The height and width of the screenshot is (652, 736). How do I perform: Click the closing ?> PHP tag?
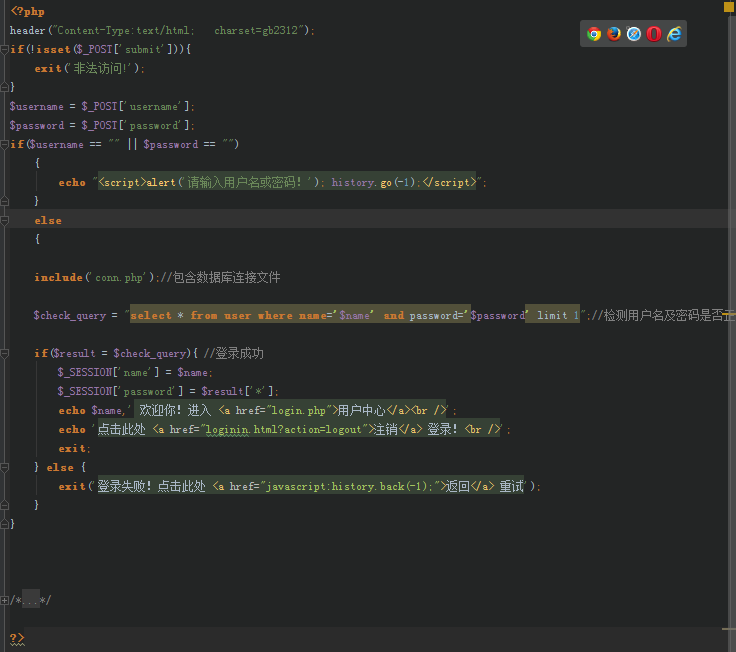tap(17, 638)
